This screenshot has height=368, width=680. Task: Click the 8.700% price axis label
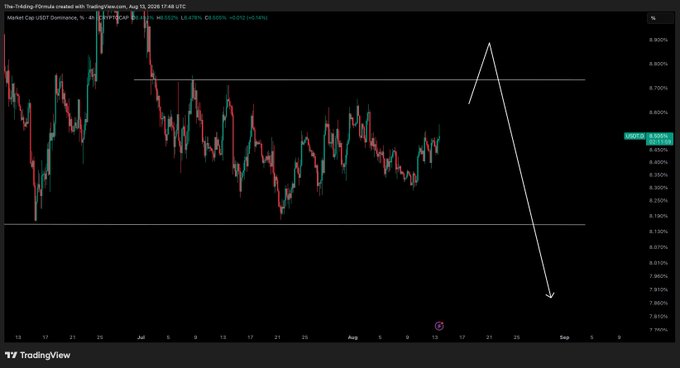(658, 88)
